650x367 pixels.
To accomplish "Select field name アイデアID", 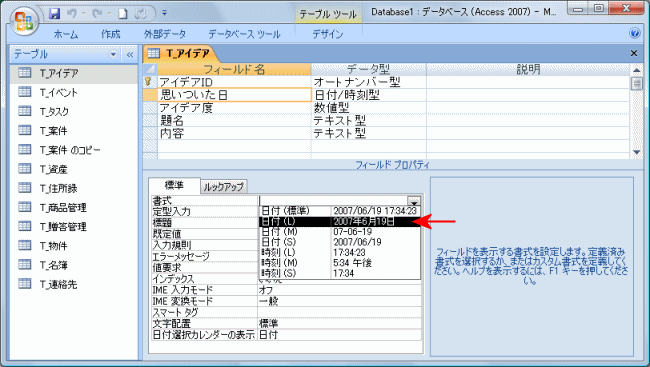I will click(x=234, y=82).
